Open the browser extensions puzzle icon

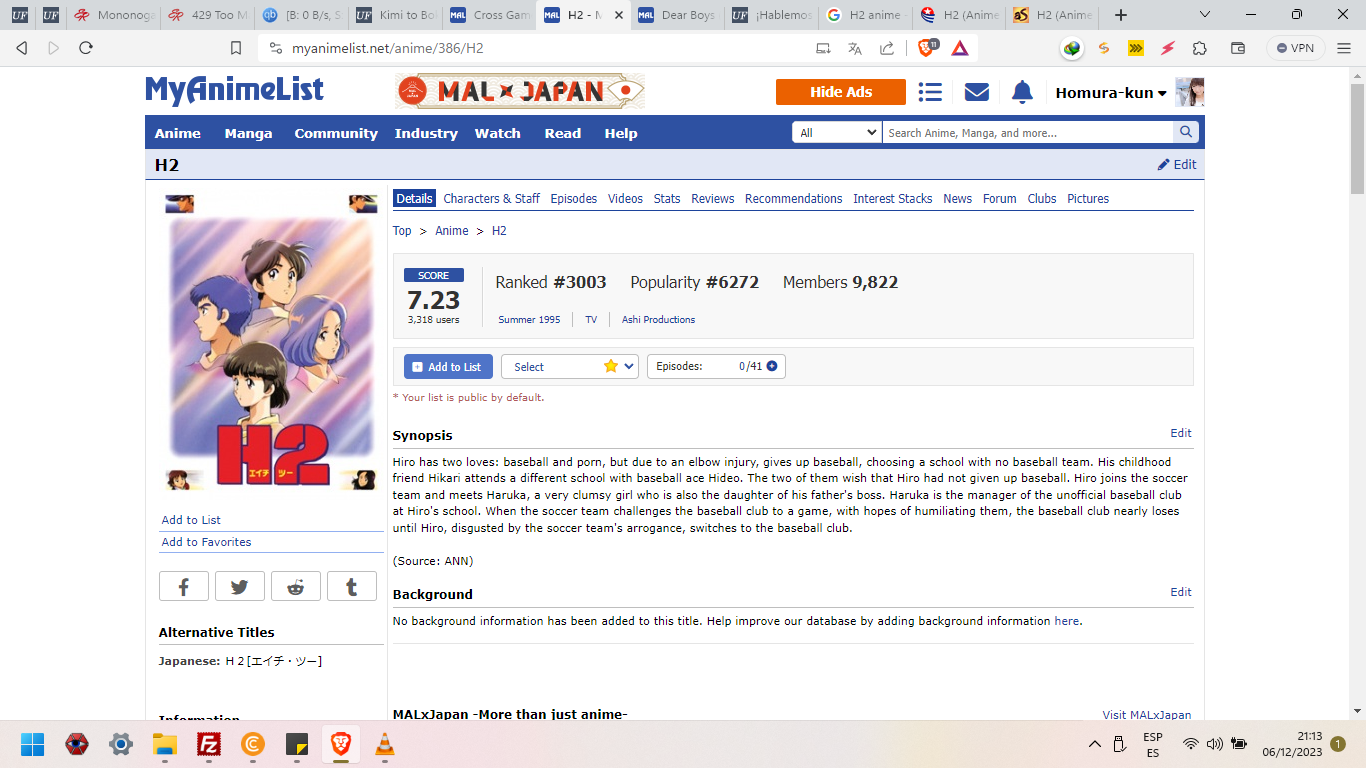[1200, 47]
